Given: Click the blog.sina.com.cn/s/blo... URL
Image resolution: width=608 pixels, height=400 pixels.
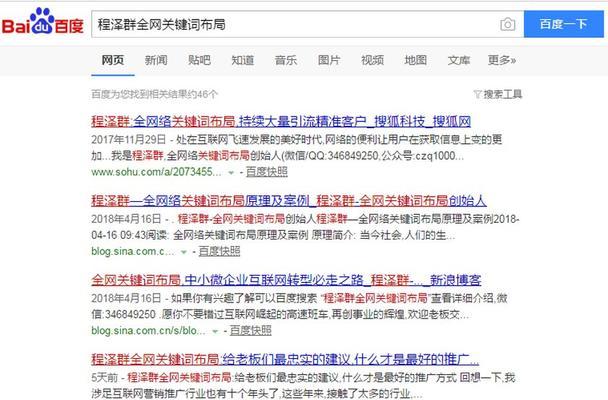Looking at the screenshot, I should (x=149, y=331).
